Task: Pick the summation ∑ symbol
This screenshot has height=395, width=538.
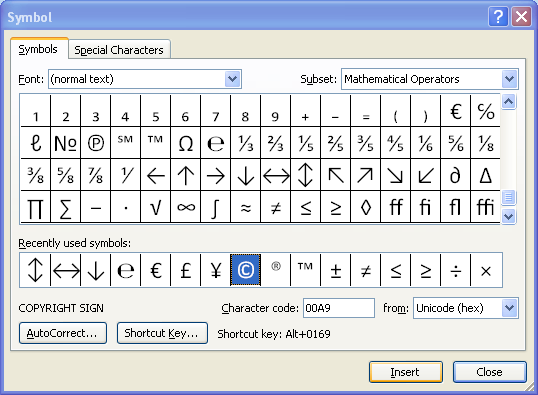Action: point(66,207)
